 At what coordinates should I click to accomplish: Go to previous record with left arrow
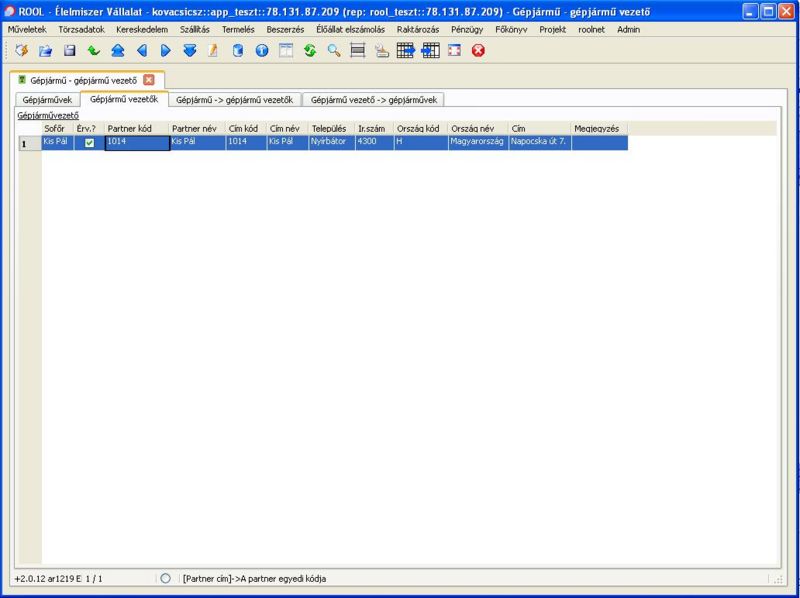click(x=142, y=51)
